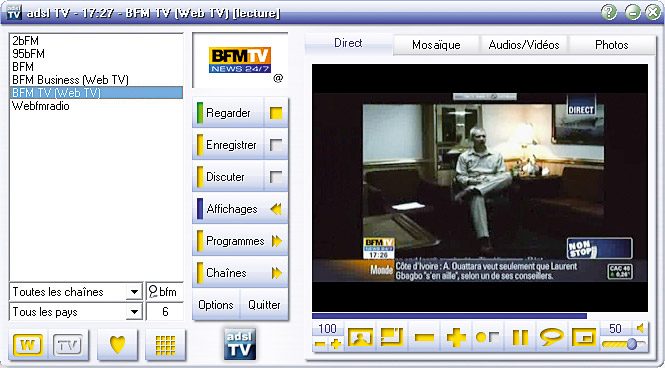This screenshot has width=665, height=368.
Task: Open the 'Toutes les chaînes' dropdown
Action: (134, 292)
